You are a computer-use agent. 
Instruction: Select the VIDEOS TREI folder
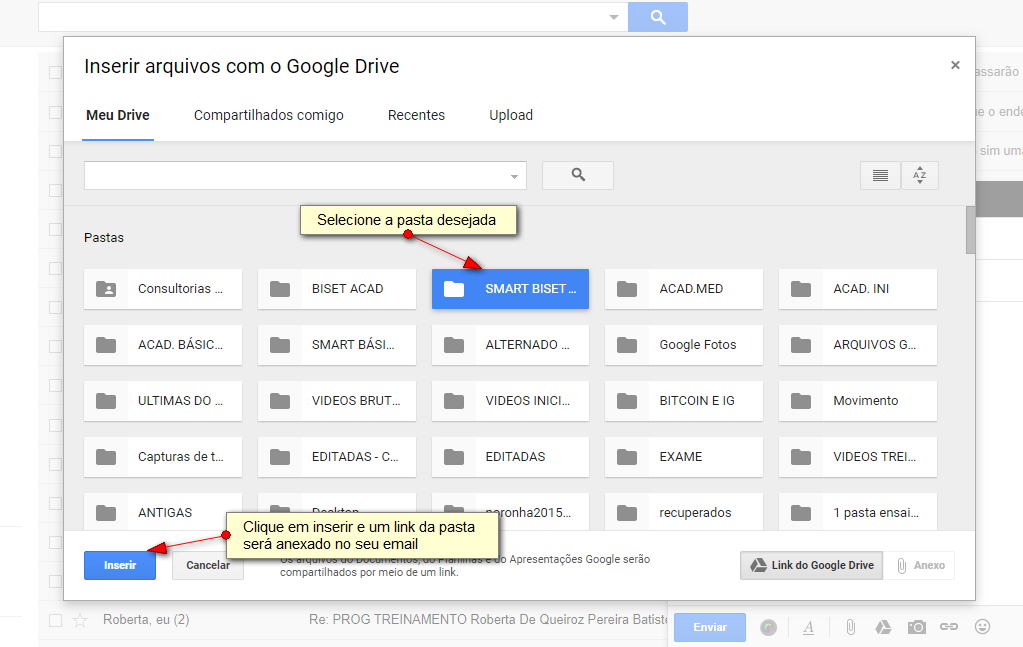click(858, 457)
